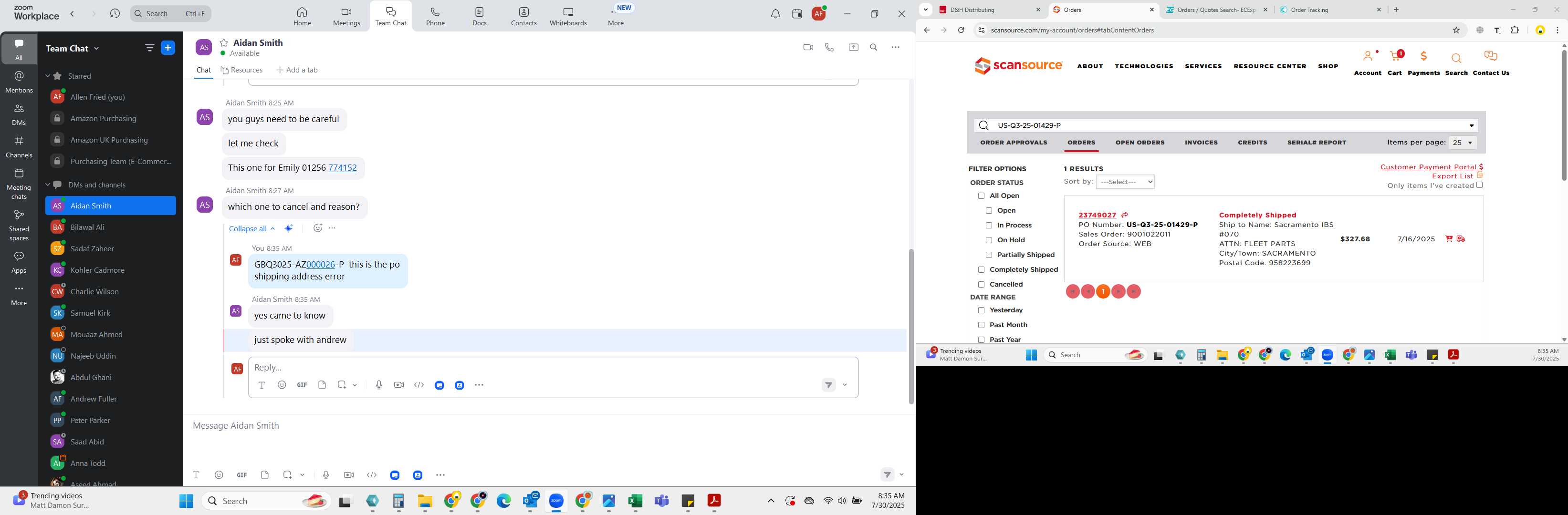
Task: Open Channels in Zoom sidebar
Action: tap(19, 146)
